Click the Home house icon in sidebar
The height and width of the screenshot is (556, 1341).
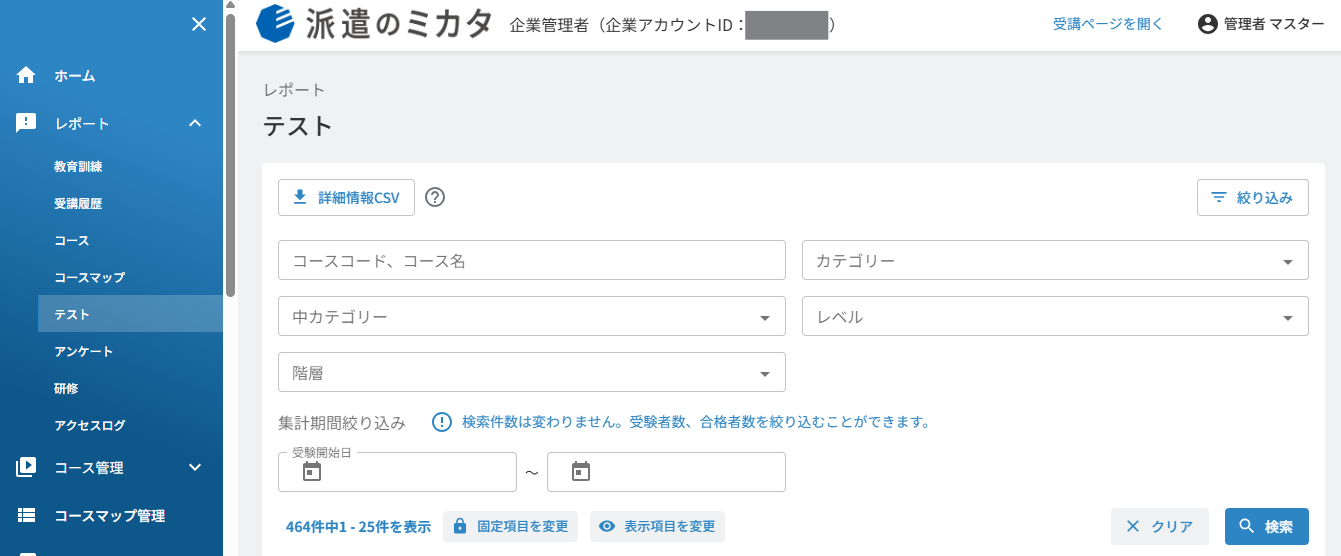[x=26, y=75]
